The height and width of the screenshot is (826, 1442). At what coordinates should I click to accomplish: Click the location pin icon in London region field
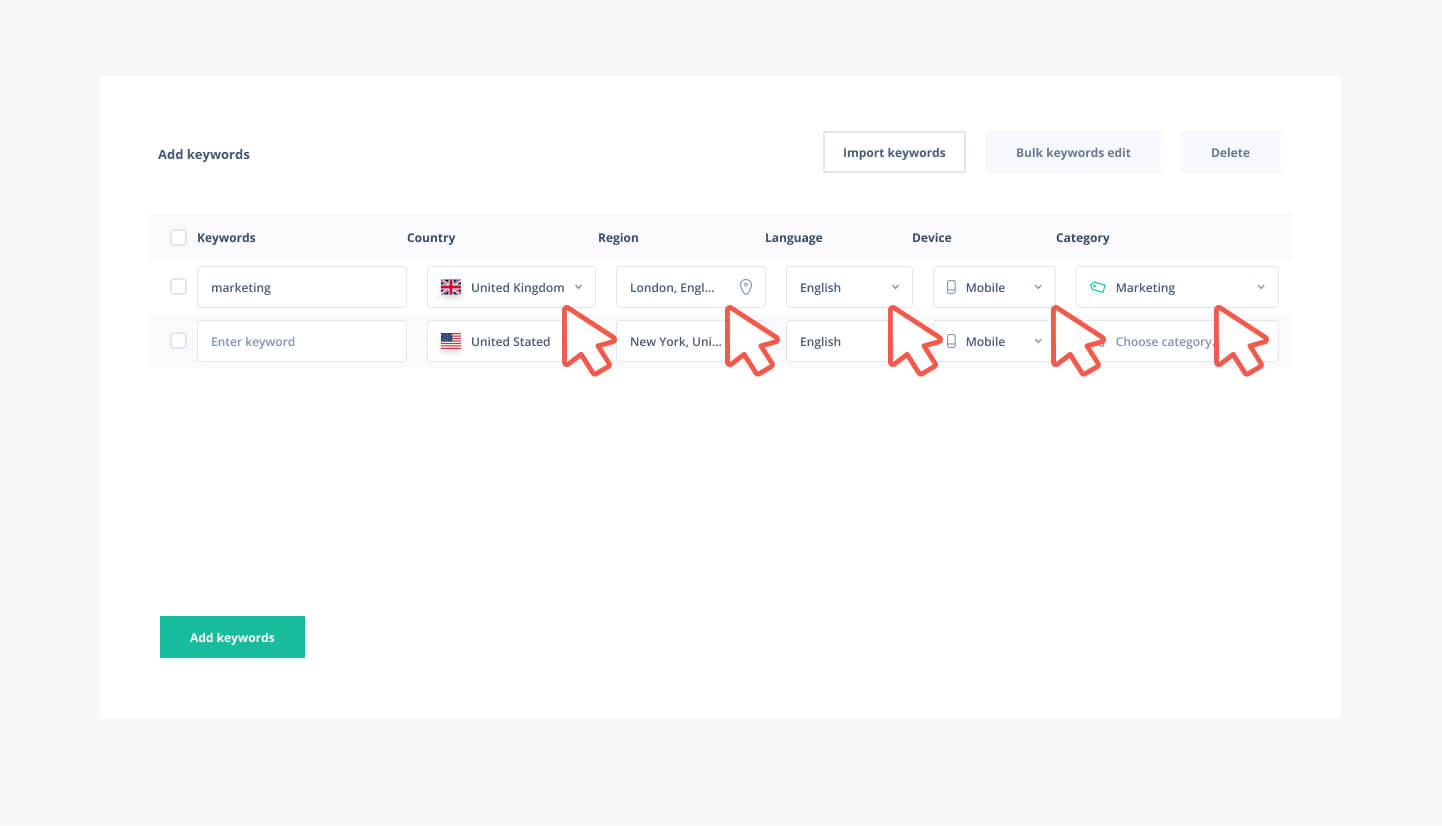(x=745, y=287)
